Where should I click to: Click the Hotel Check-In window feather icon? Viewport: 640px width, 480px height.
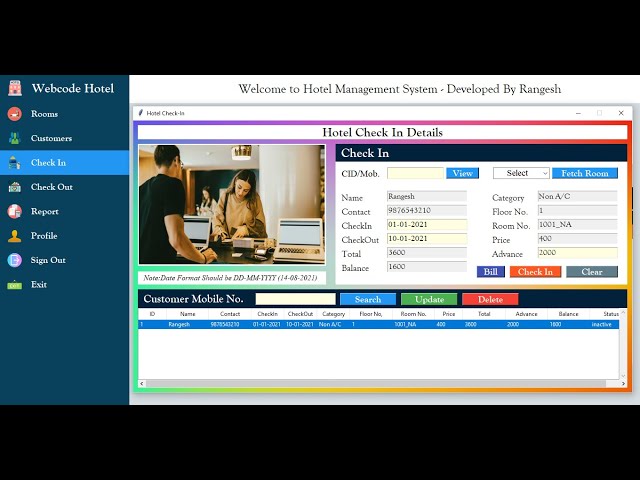coord(140,113)
